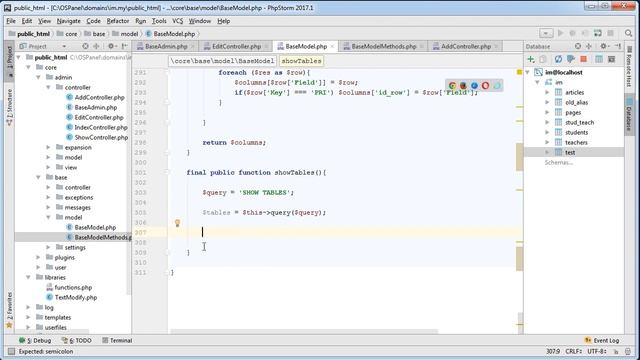
Task: Click UTF-8 encoding in status bar
Action: pos(597,351)
